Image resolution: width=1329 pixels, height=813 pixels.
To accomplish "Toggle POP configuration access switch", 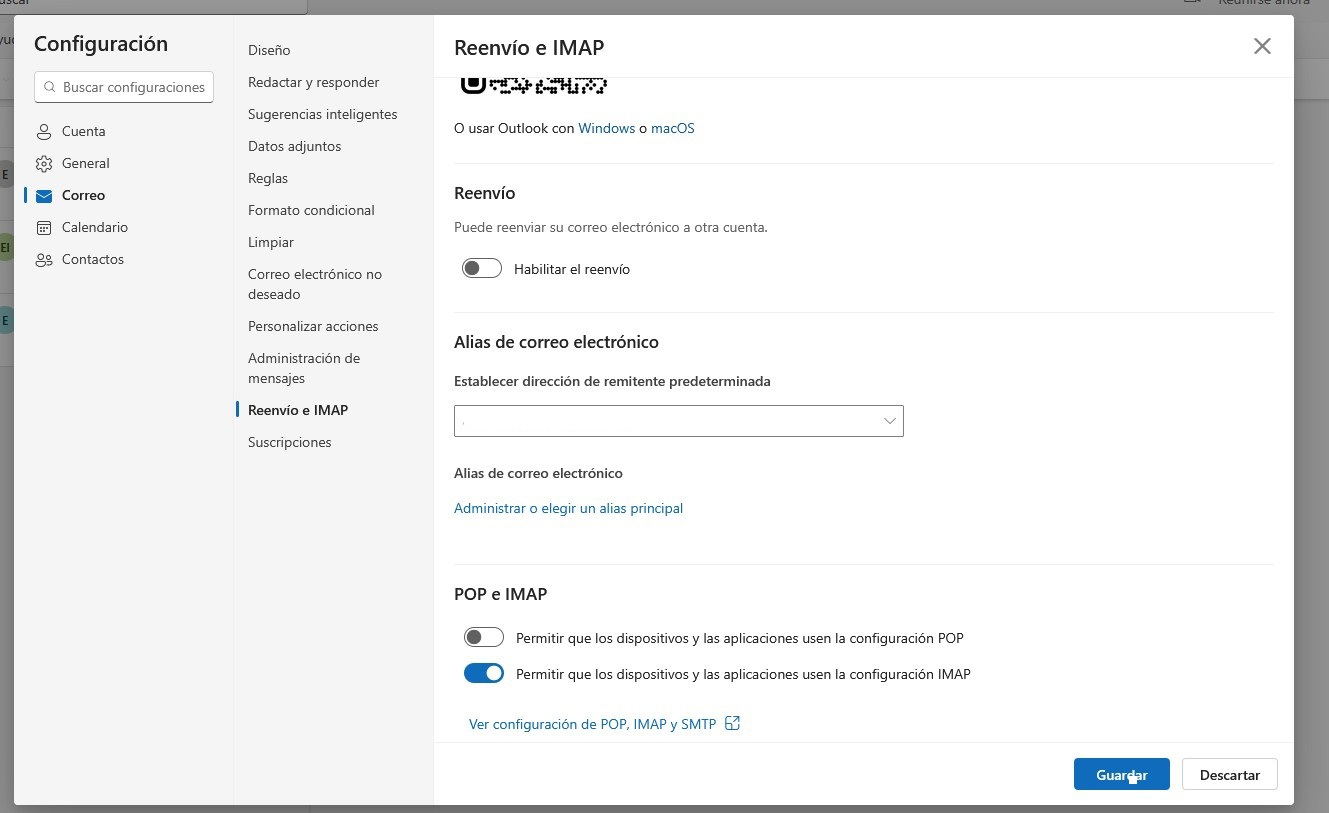I will pos(484,637).
